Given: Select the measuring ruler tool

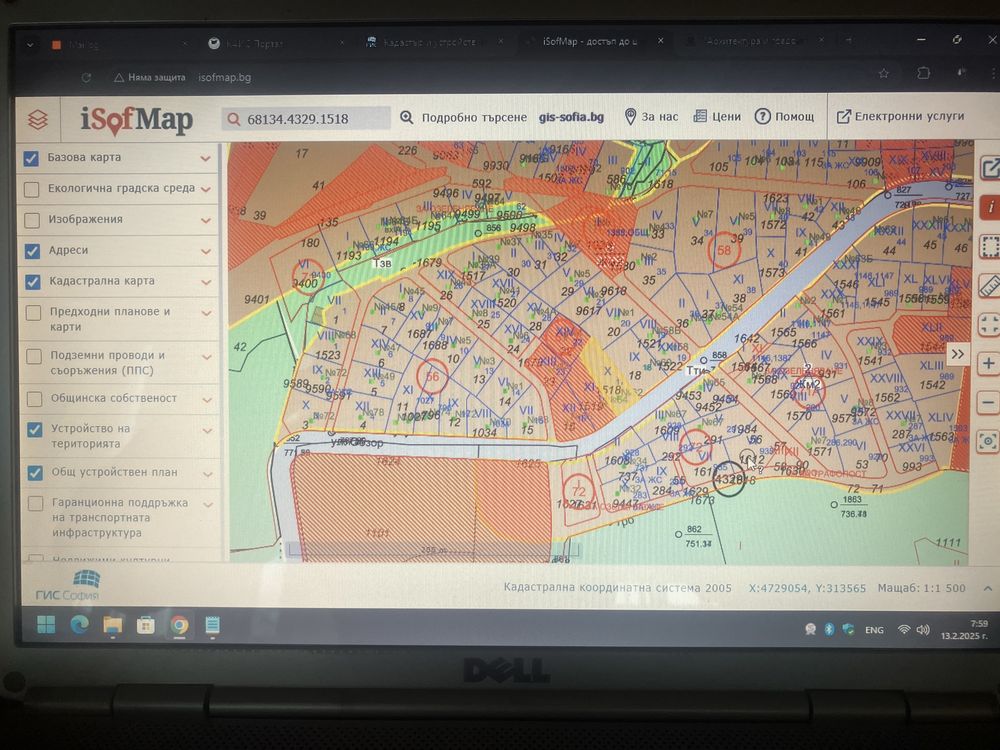Looking at the screenshot, I should coord(989,286).
